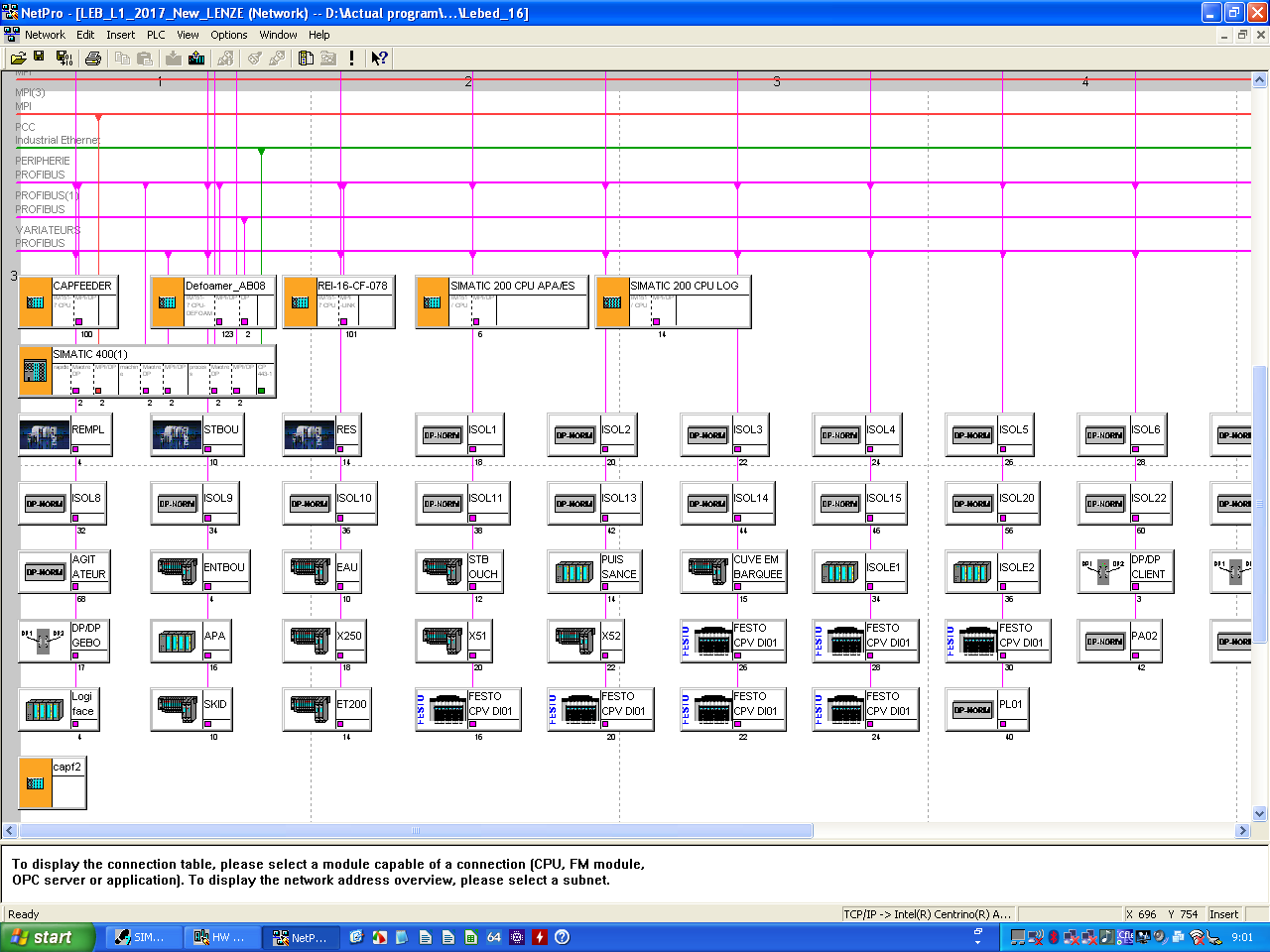
Task: Select the ISOL5 DP-NORM slave icon
Action: 972,435
